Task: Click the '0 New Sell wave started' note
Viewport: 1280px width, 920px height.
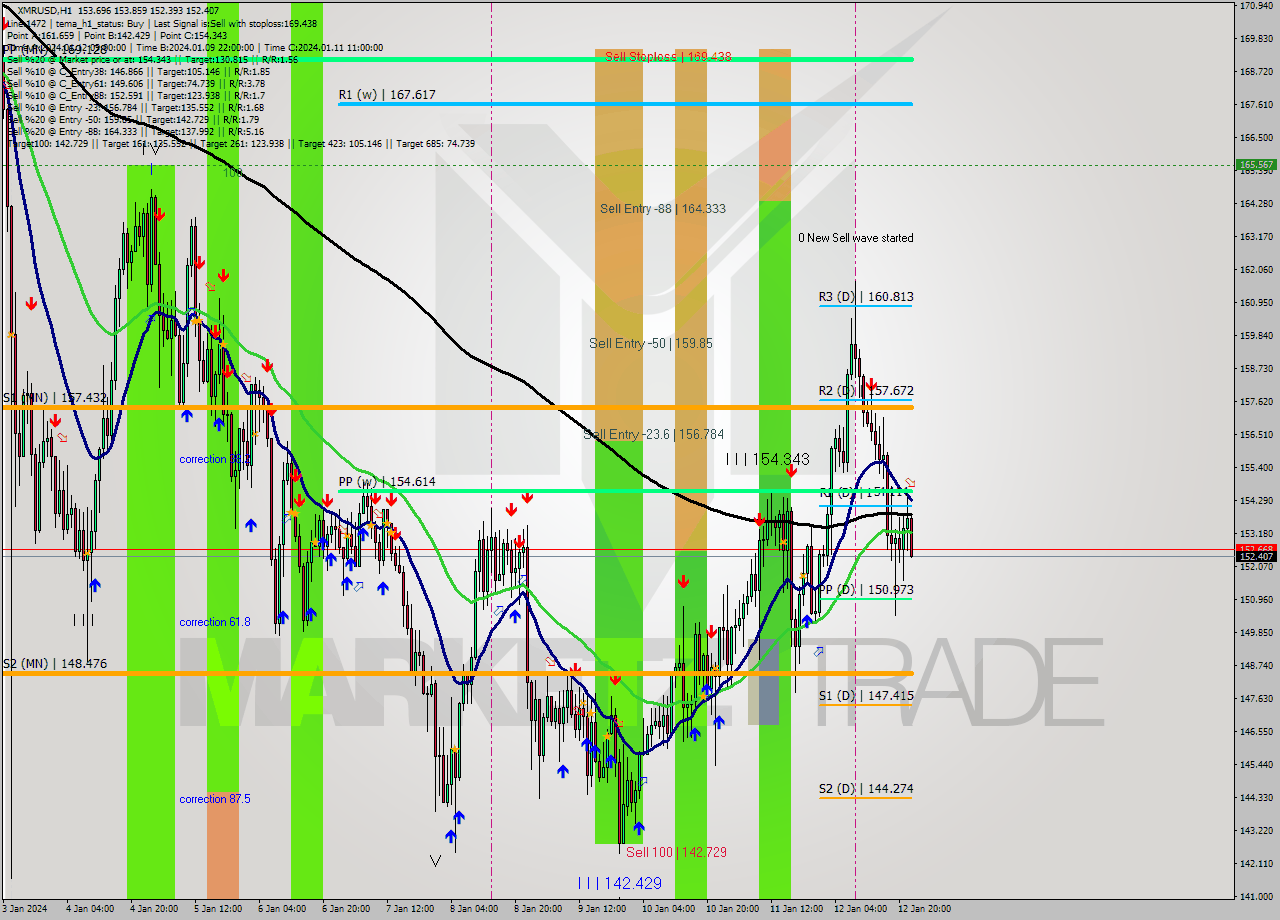Action: [855, 238]
